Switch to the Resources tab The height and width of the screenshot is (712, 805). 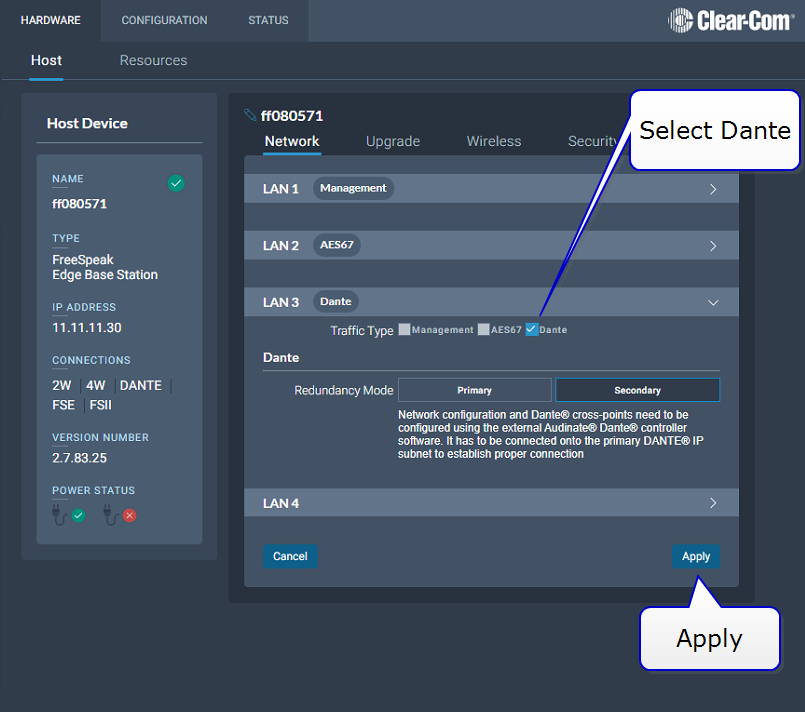pyautogui.click(x=153, y=61)
